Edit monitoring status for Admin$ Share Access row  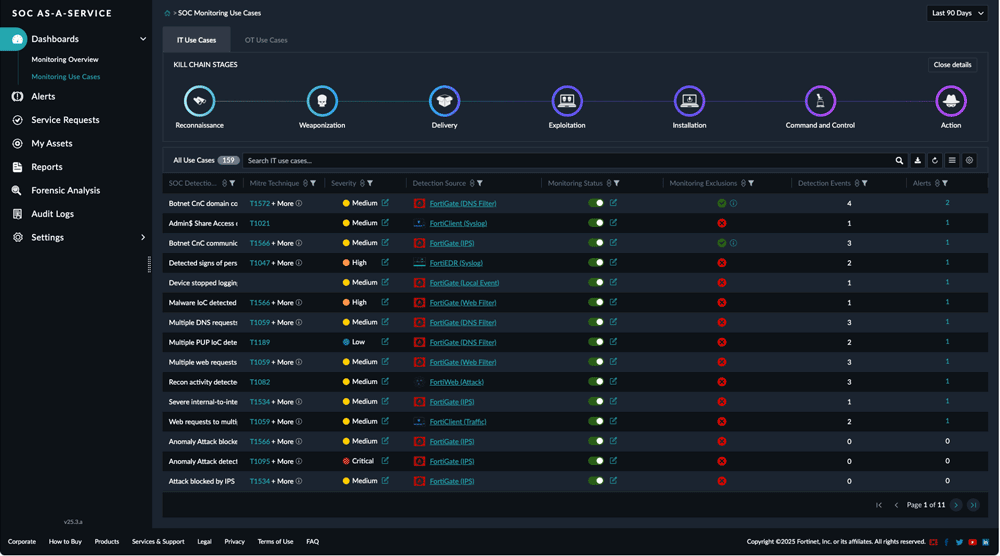(613, 223)
